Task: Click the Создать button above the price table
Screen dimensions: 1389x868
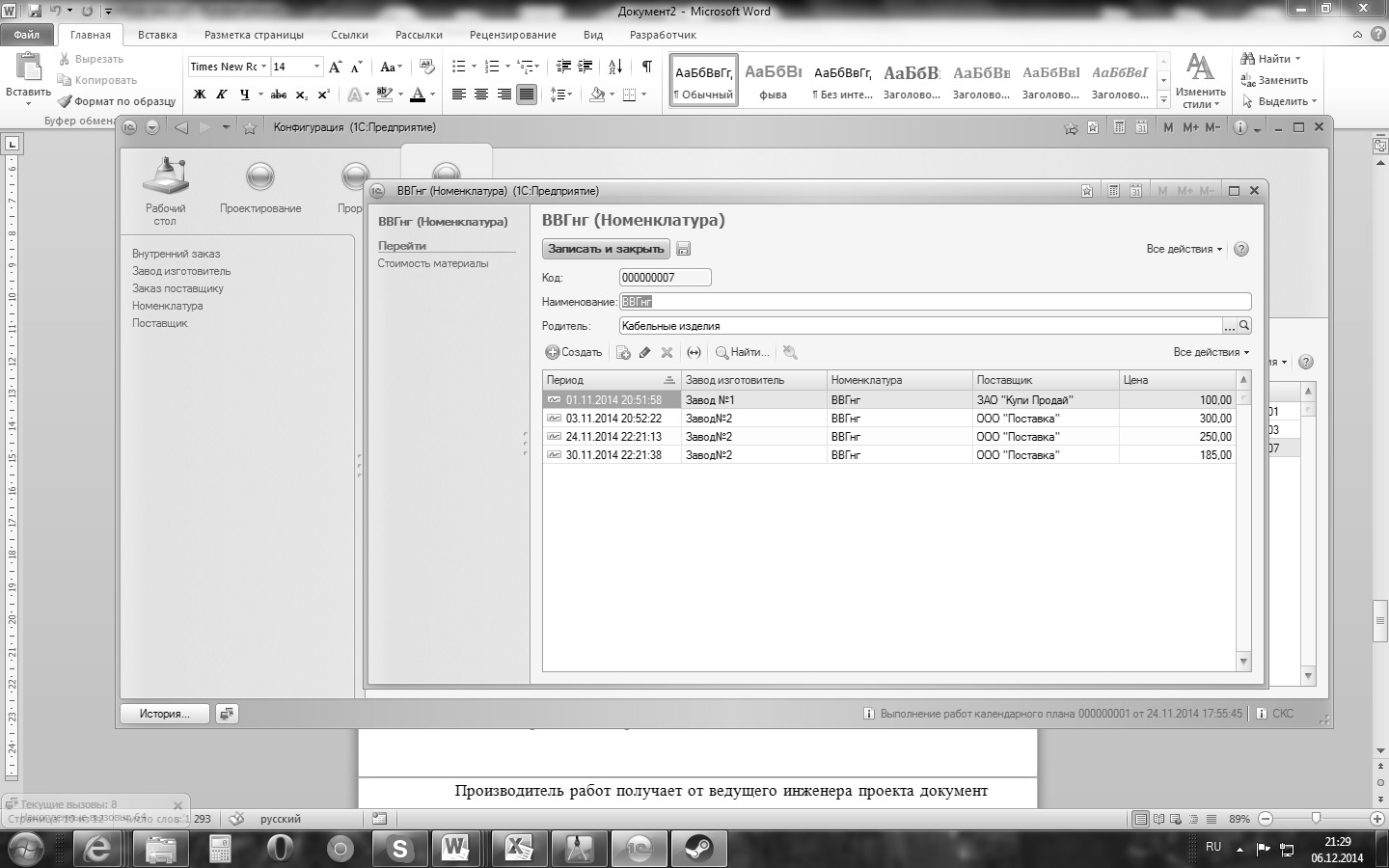Action: [574, 353]
